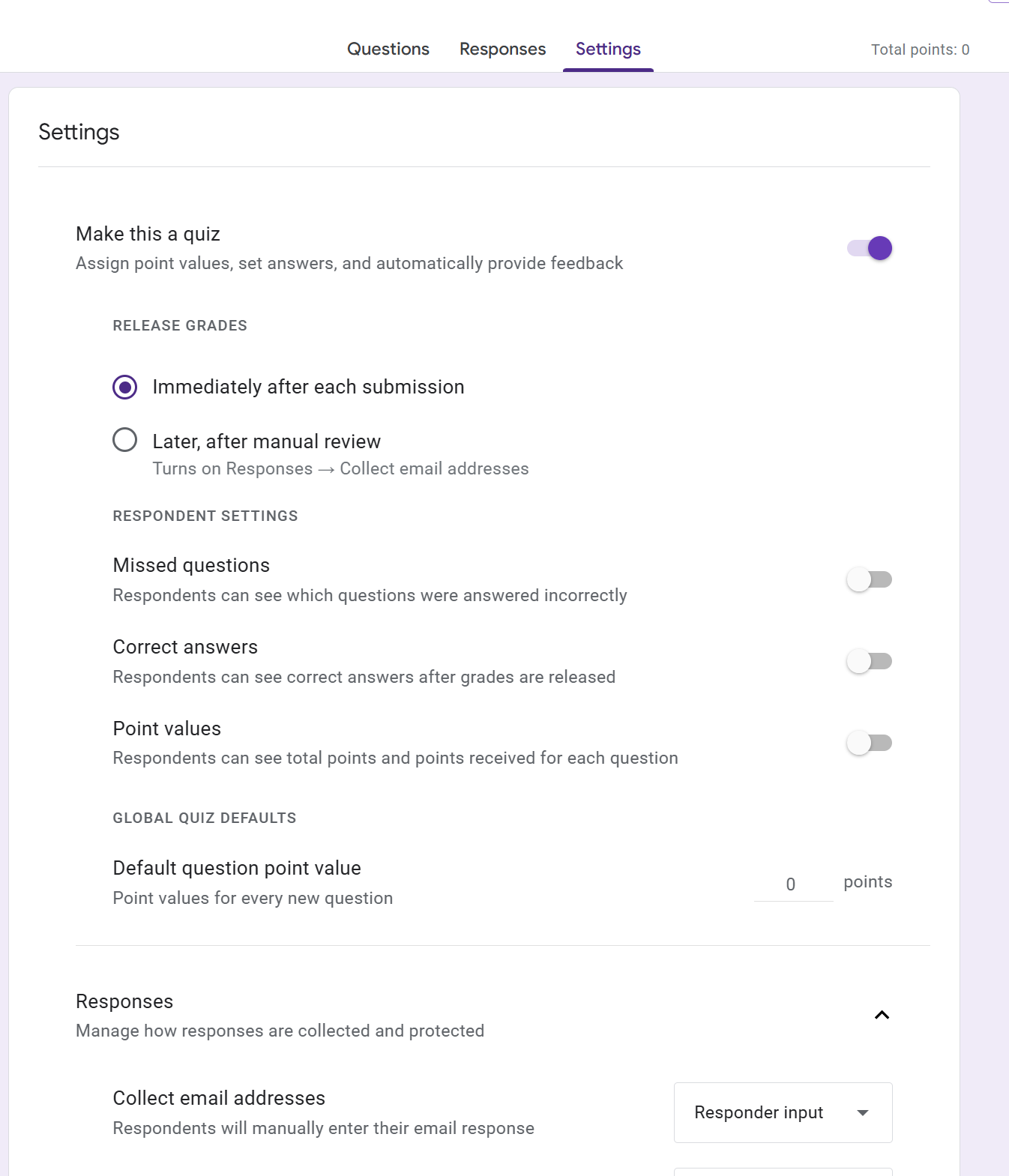Click the GLOBAL QUIZ DEFAULTS section heading
The image size is (1009, 1176).
205,818
